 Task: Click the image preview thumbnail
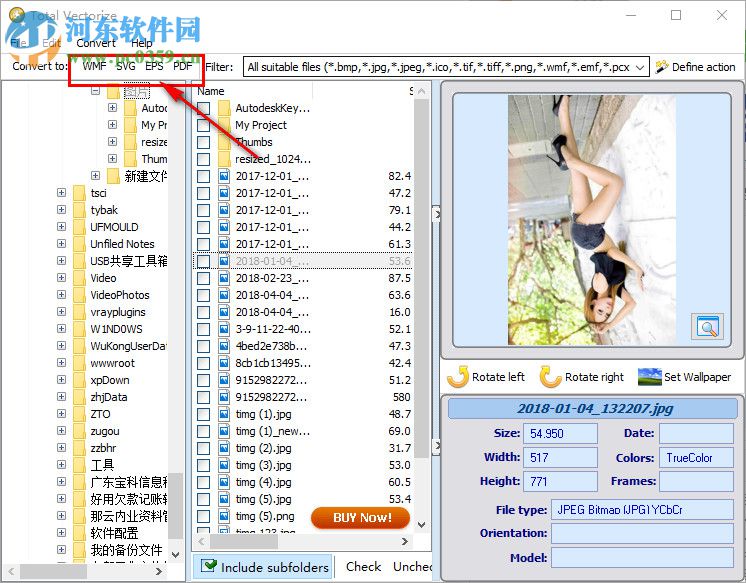(x=592, y=220)
